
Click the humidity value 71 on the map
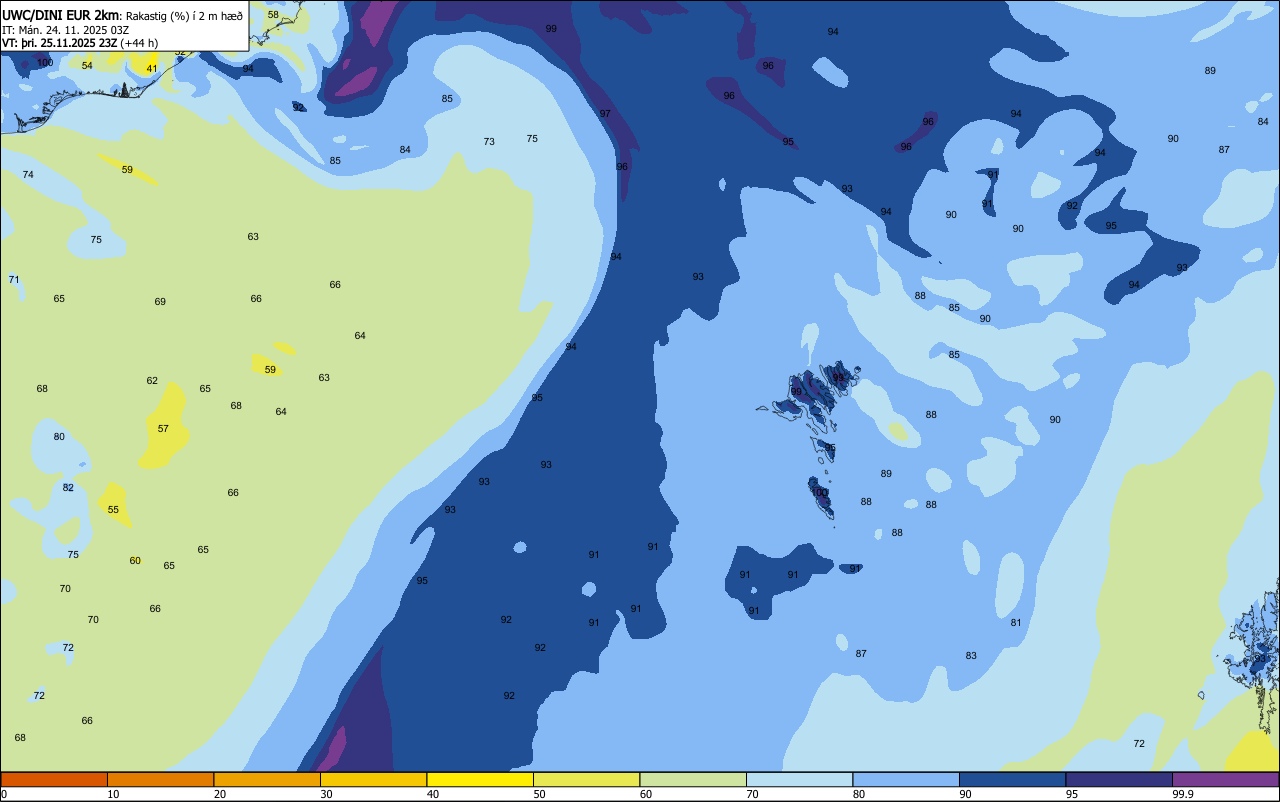coord(14,280)
